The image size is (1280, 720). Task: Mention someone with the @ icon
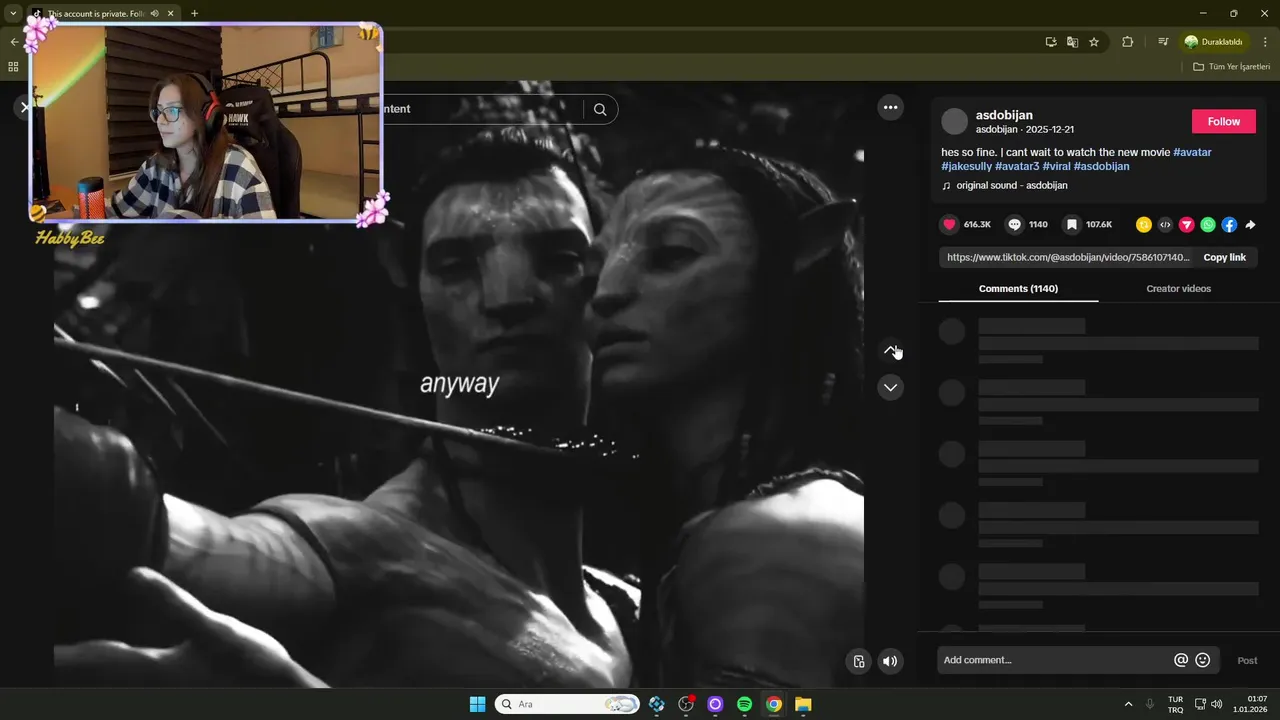[1181, 660]
